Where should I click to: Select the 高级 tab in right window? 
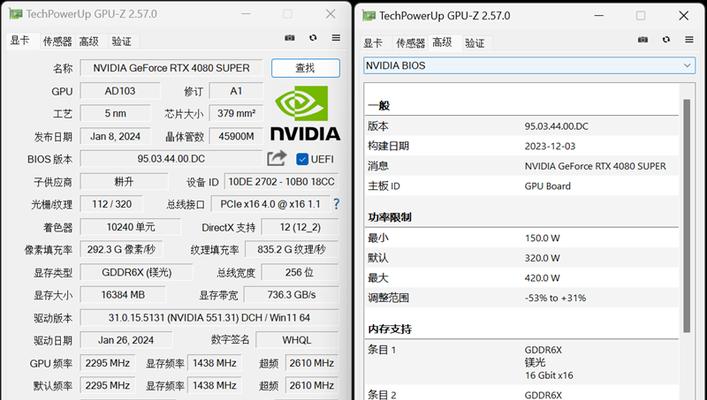[442, 42]
